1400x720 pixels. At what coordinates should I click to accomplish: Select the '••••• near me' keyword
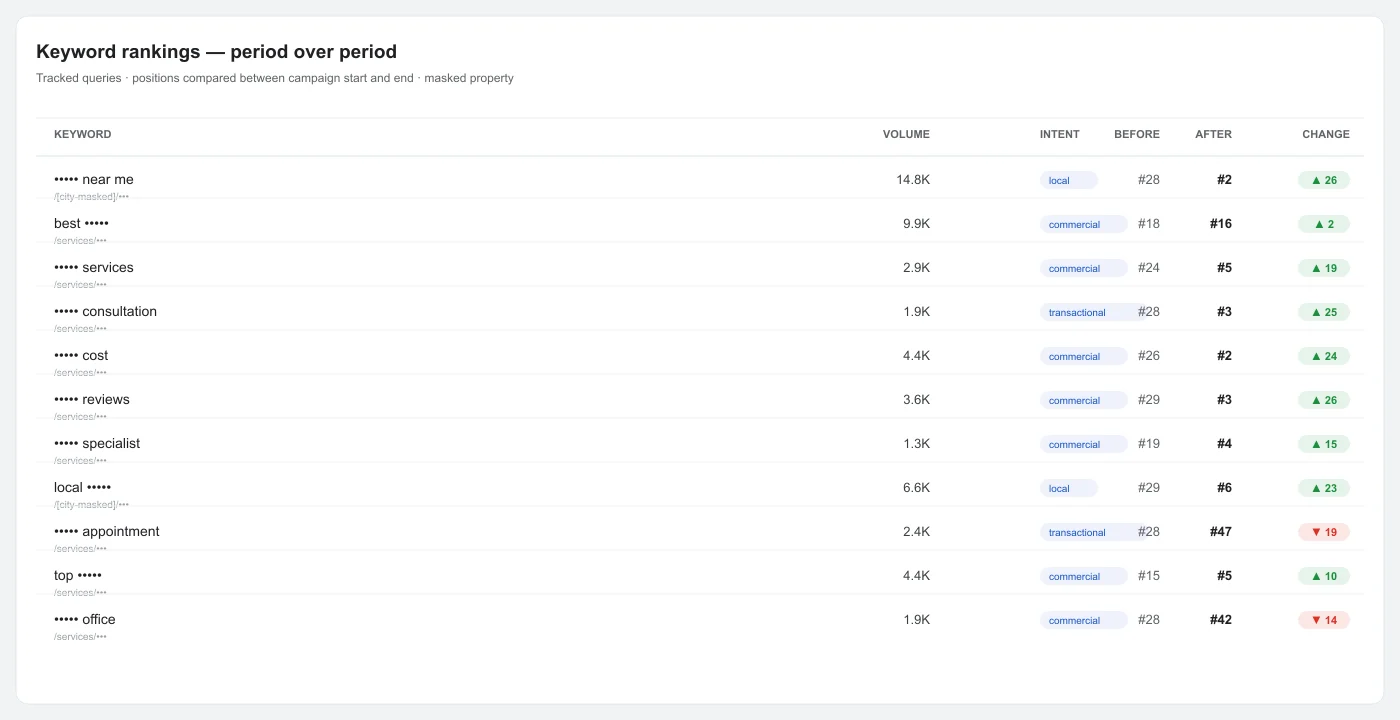(94, 180)
